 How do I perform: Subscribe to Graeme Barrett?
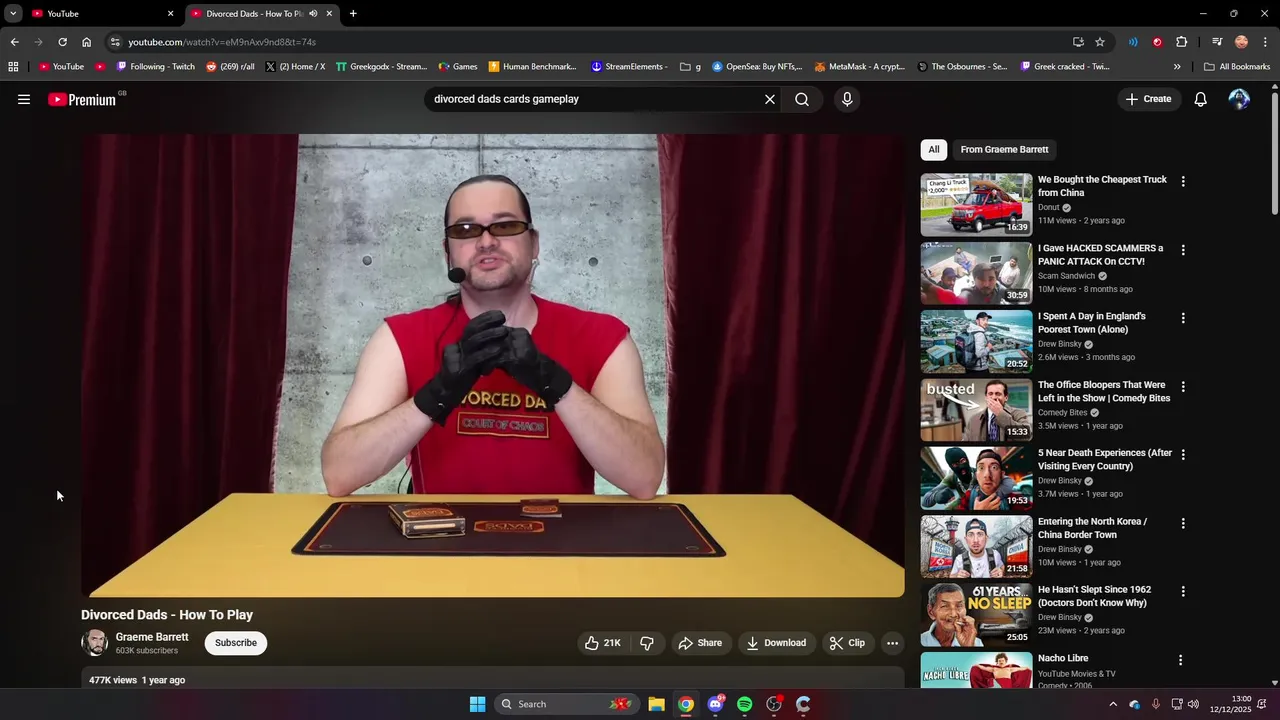coord(236,643)
